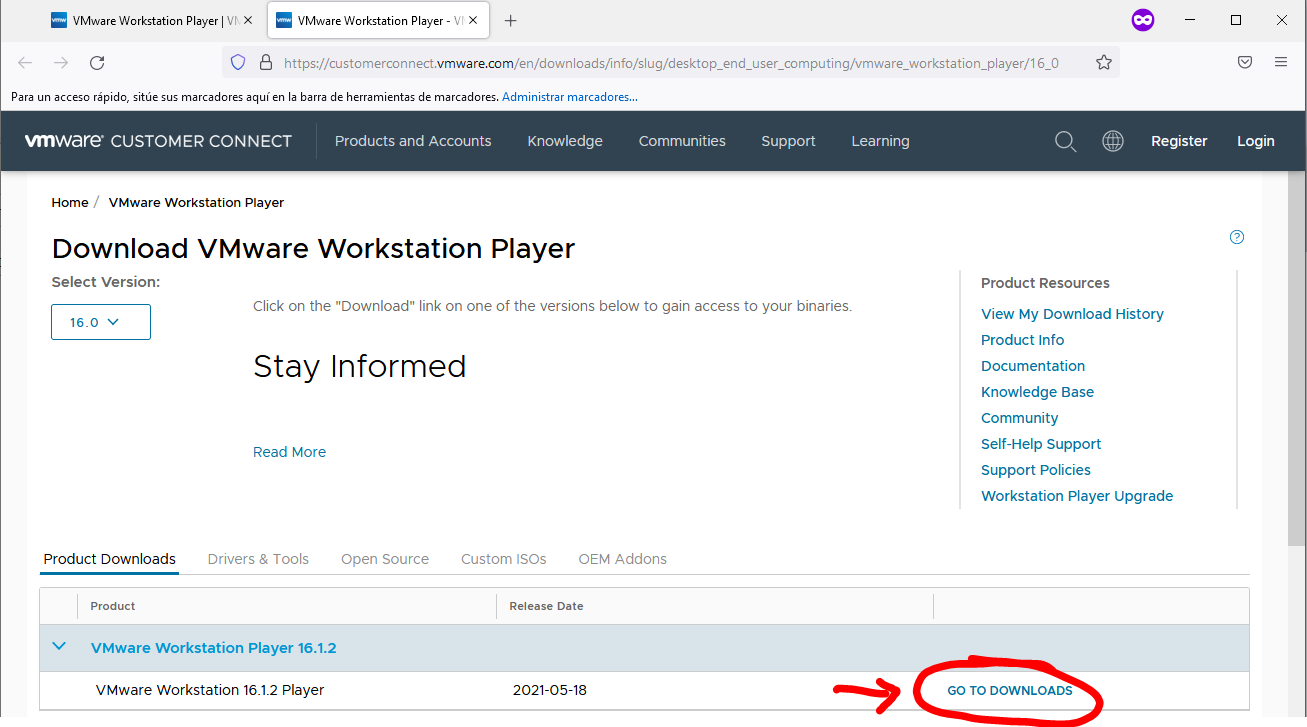This screenshot has height=727, width=1307.
Task: Click the Administrar marcadores link
Action: click(570, 97)
